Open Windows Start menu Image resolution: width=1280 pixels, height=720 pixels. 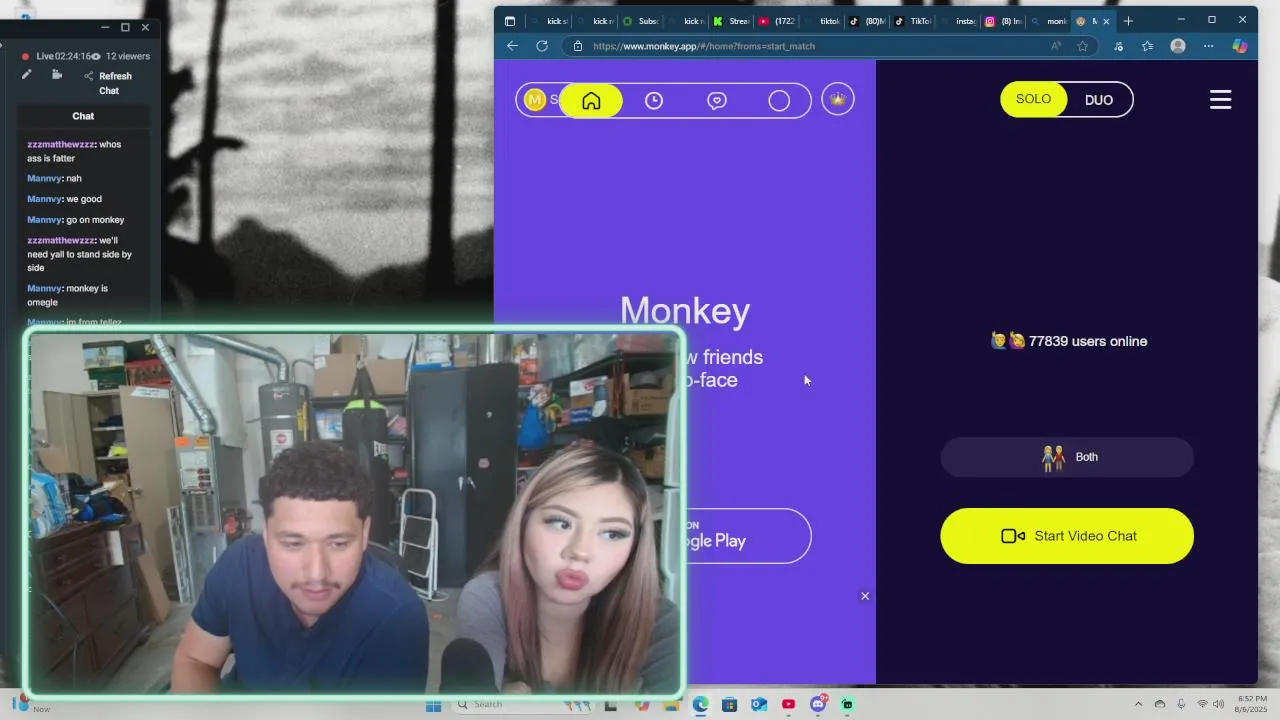[x=433, y=705]
